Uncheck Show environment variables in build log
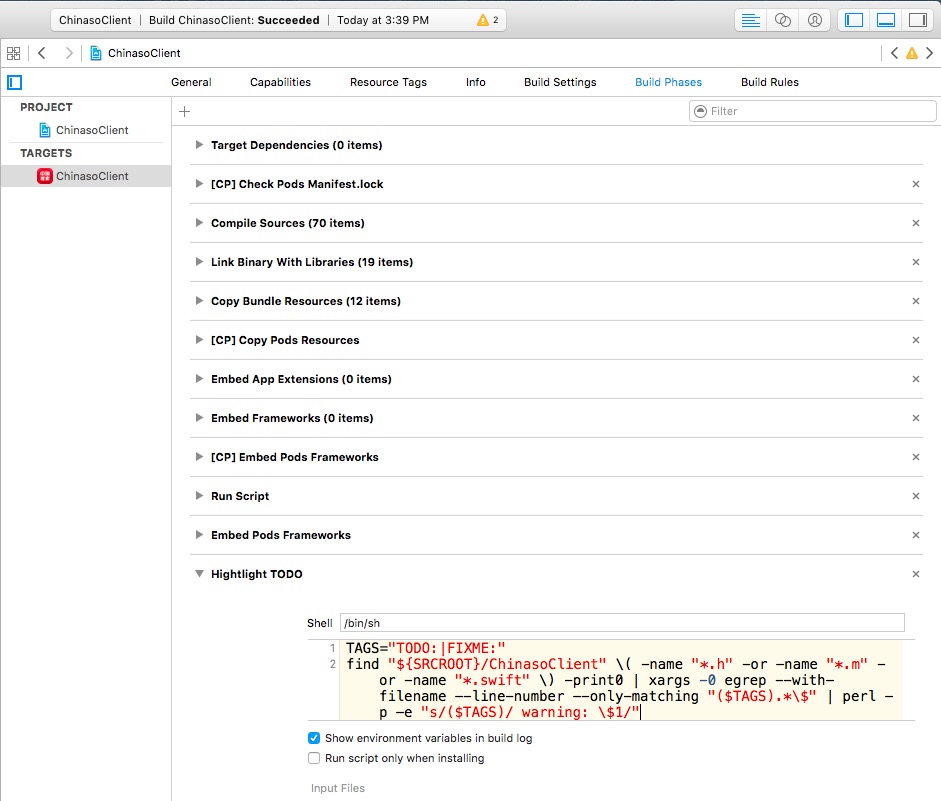The height and width of the screenshot is (801, 941). pyautogui.click(x=314, y=738)
